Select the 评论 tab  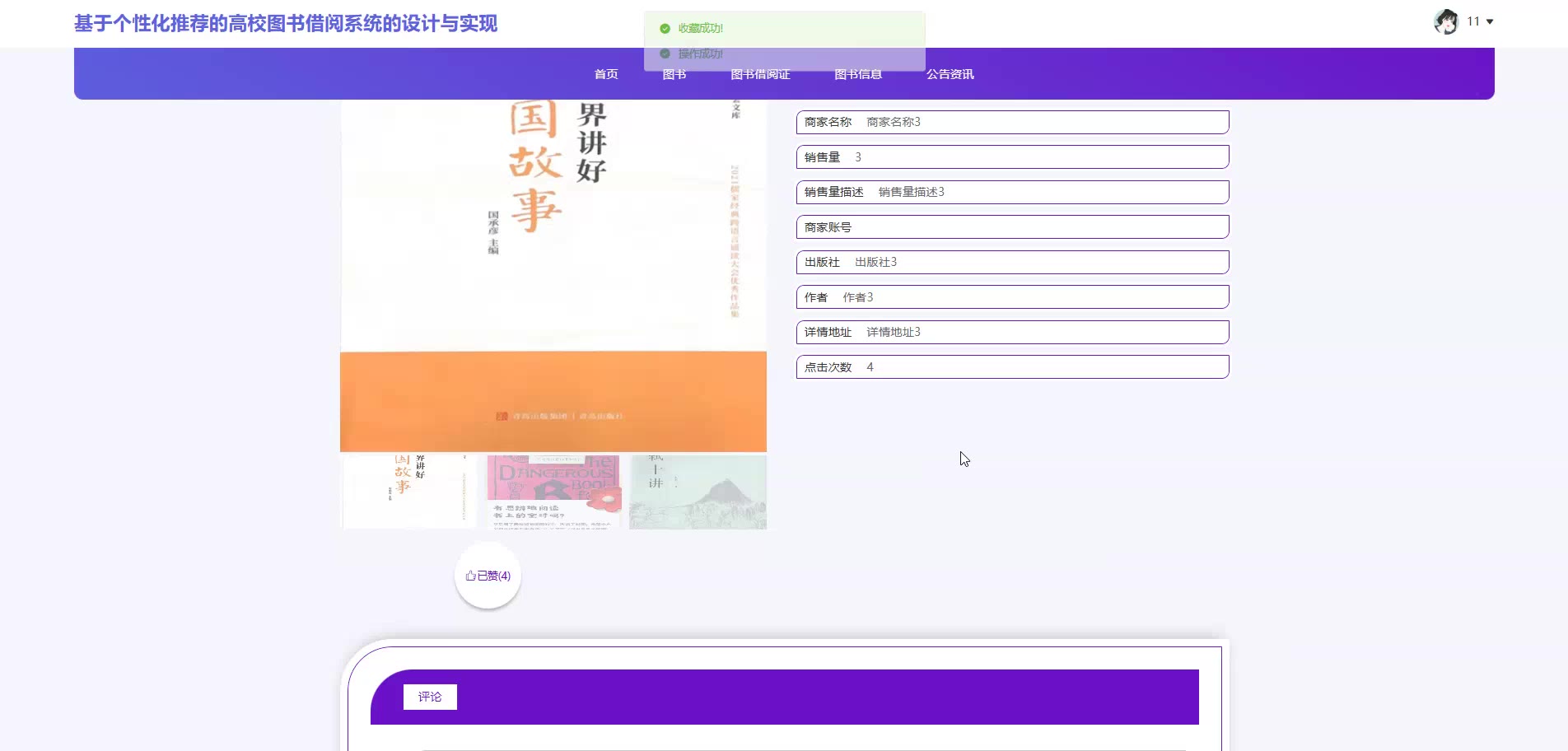(x=430, y=697)
